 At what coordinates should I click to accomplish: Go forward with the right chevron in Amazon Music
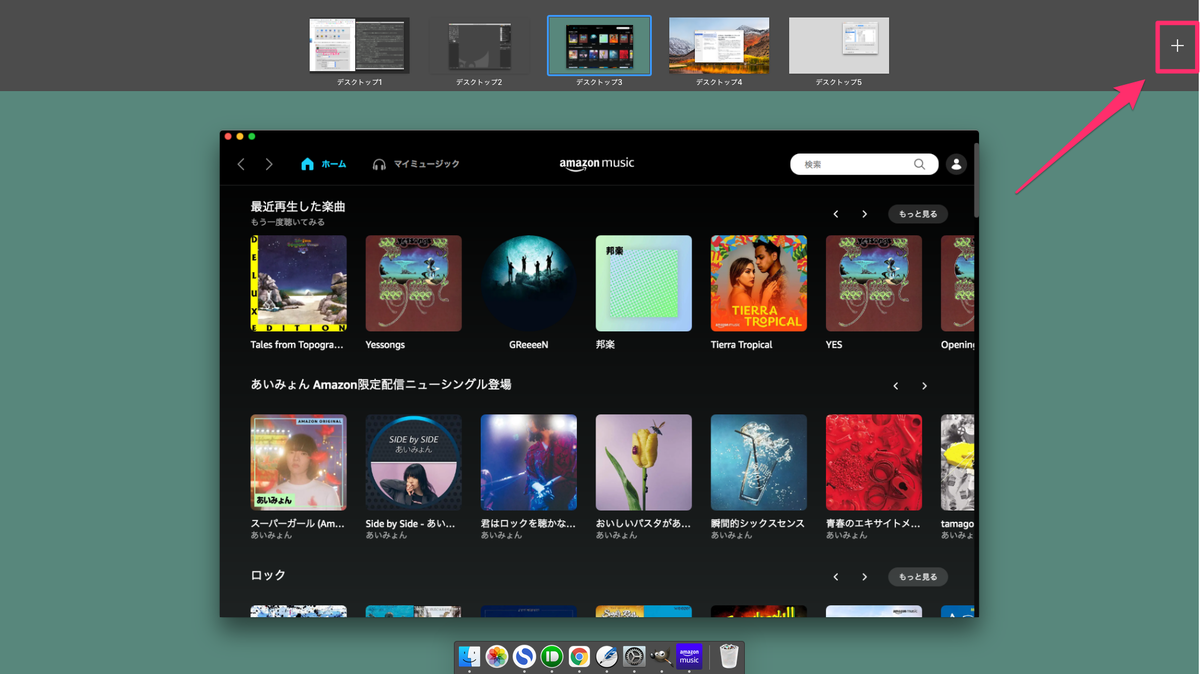(x=269, y=164)
